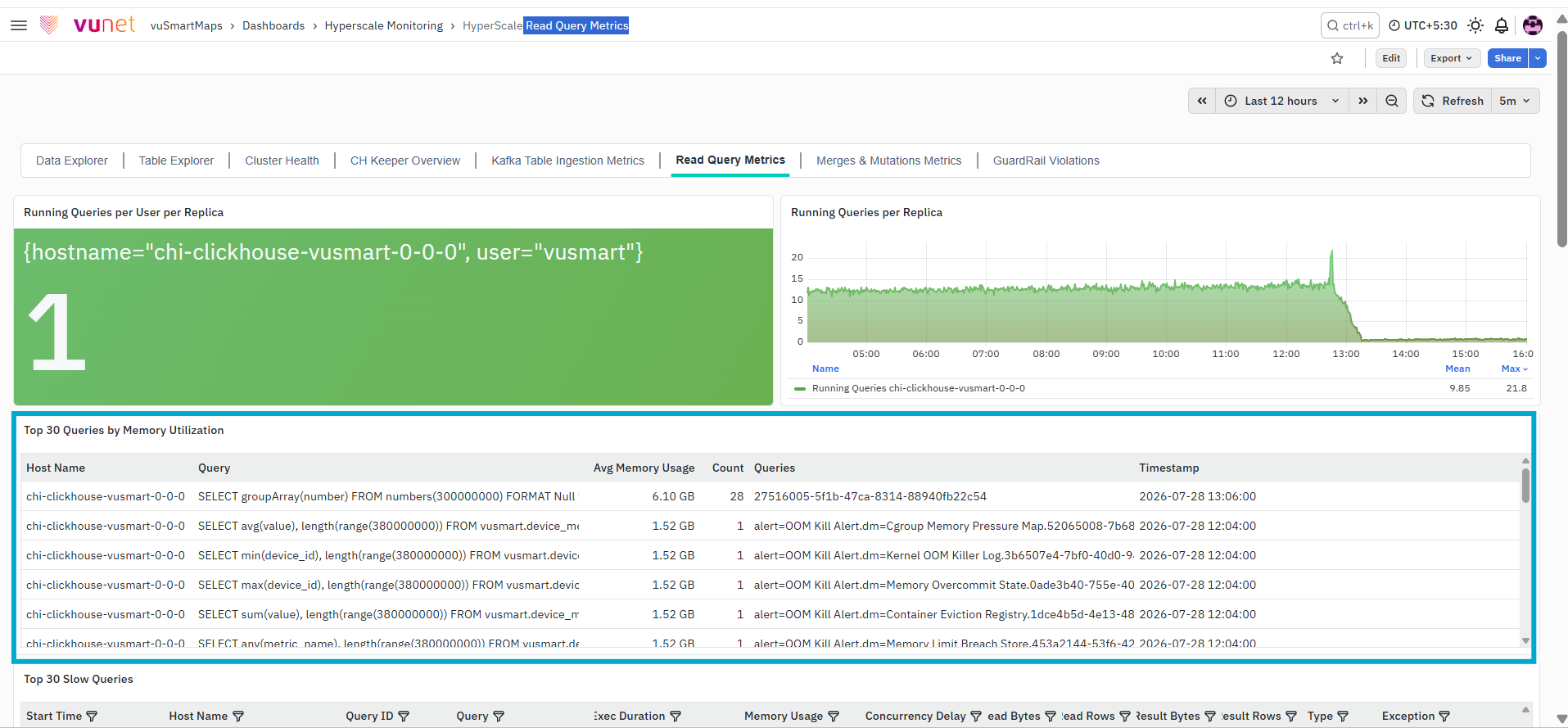
Task: Switch to Merges & Mutations Metrics tab
Action: pos(888,161)
